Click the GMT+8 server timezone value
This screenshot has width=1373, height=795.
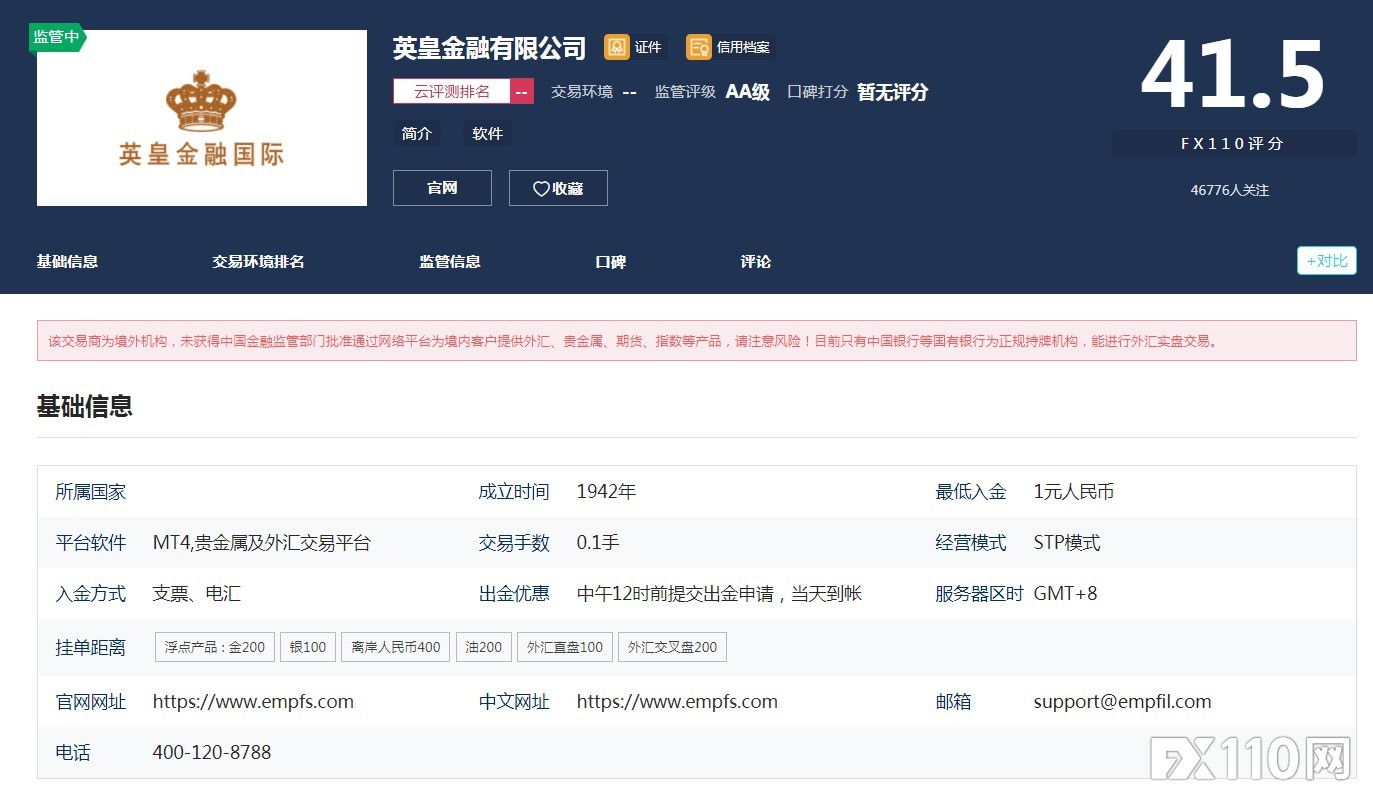(x=1065, y=594)
